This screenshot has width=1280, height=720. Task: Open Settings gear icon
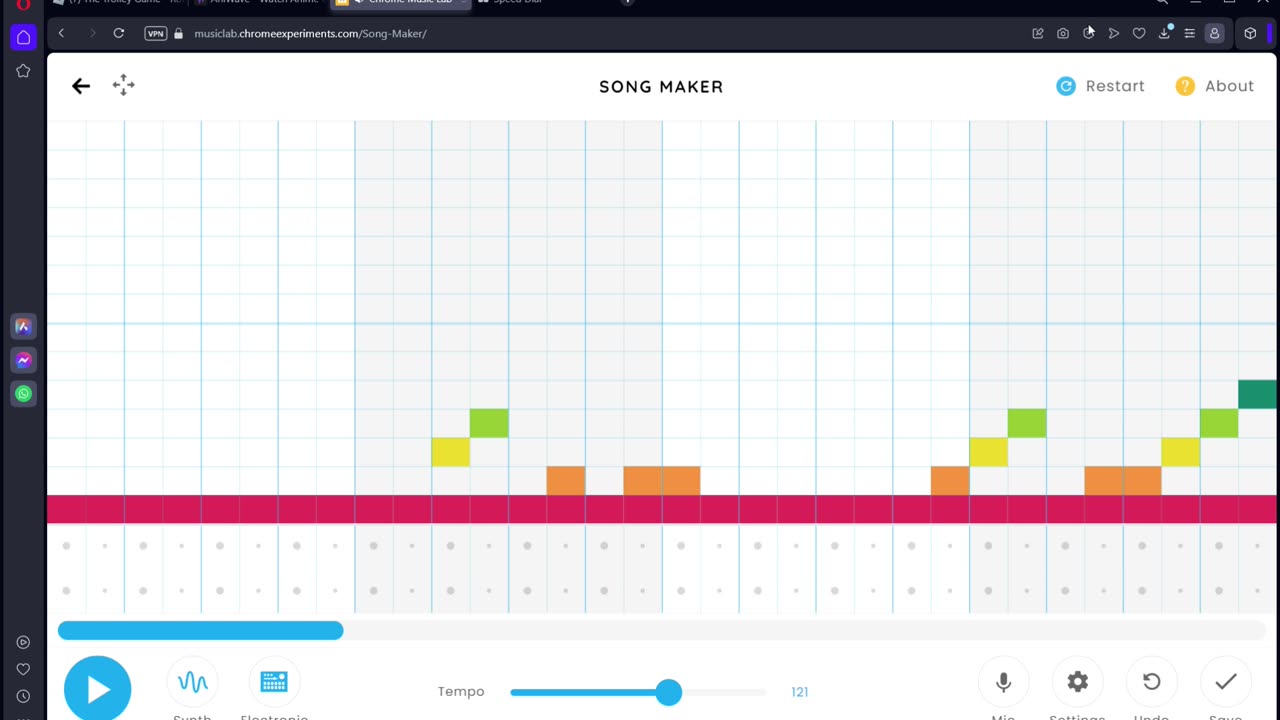pos(1077,682)
